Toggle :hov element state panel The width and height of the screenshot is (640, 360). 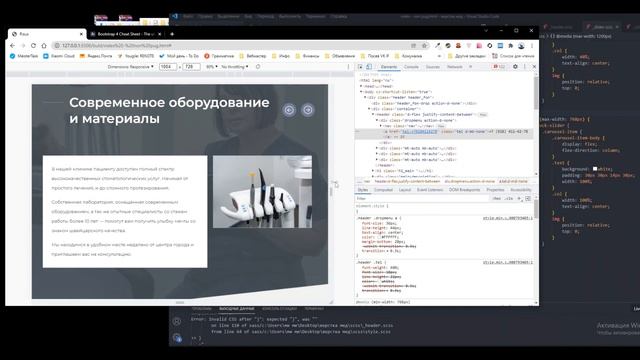(x=497, y=198)
